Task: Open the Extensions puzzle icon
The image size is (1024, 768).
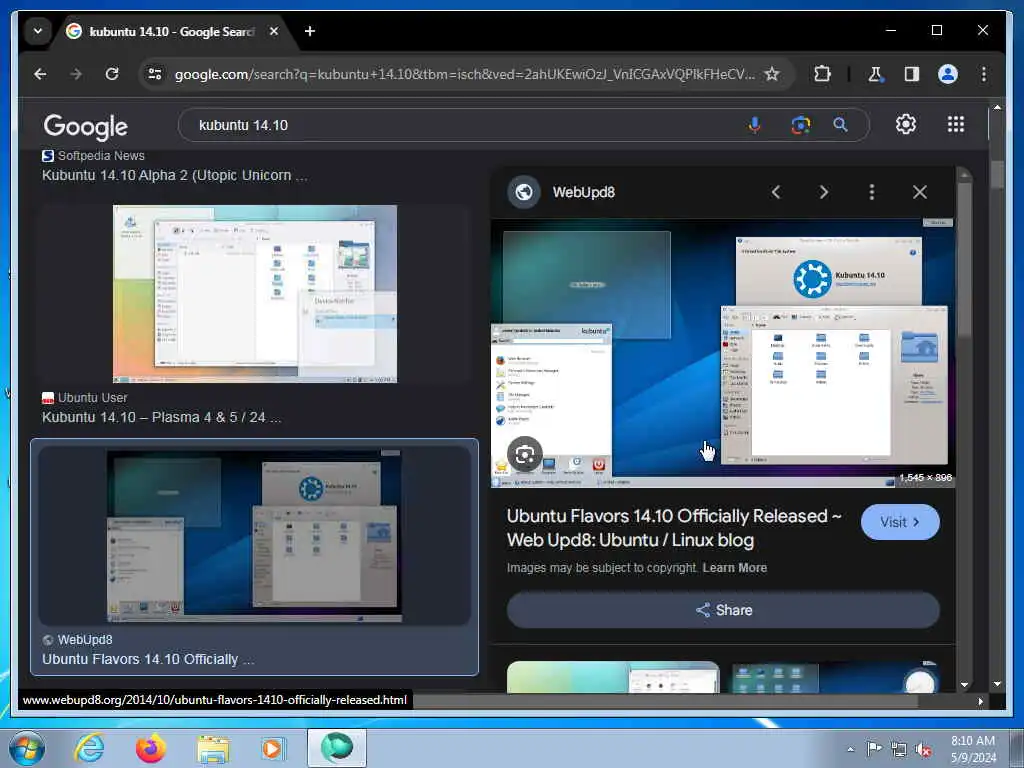Action: click(822, 74)
